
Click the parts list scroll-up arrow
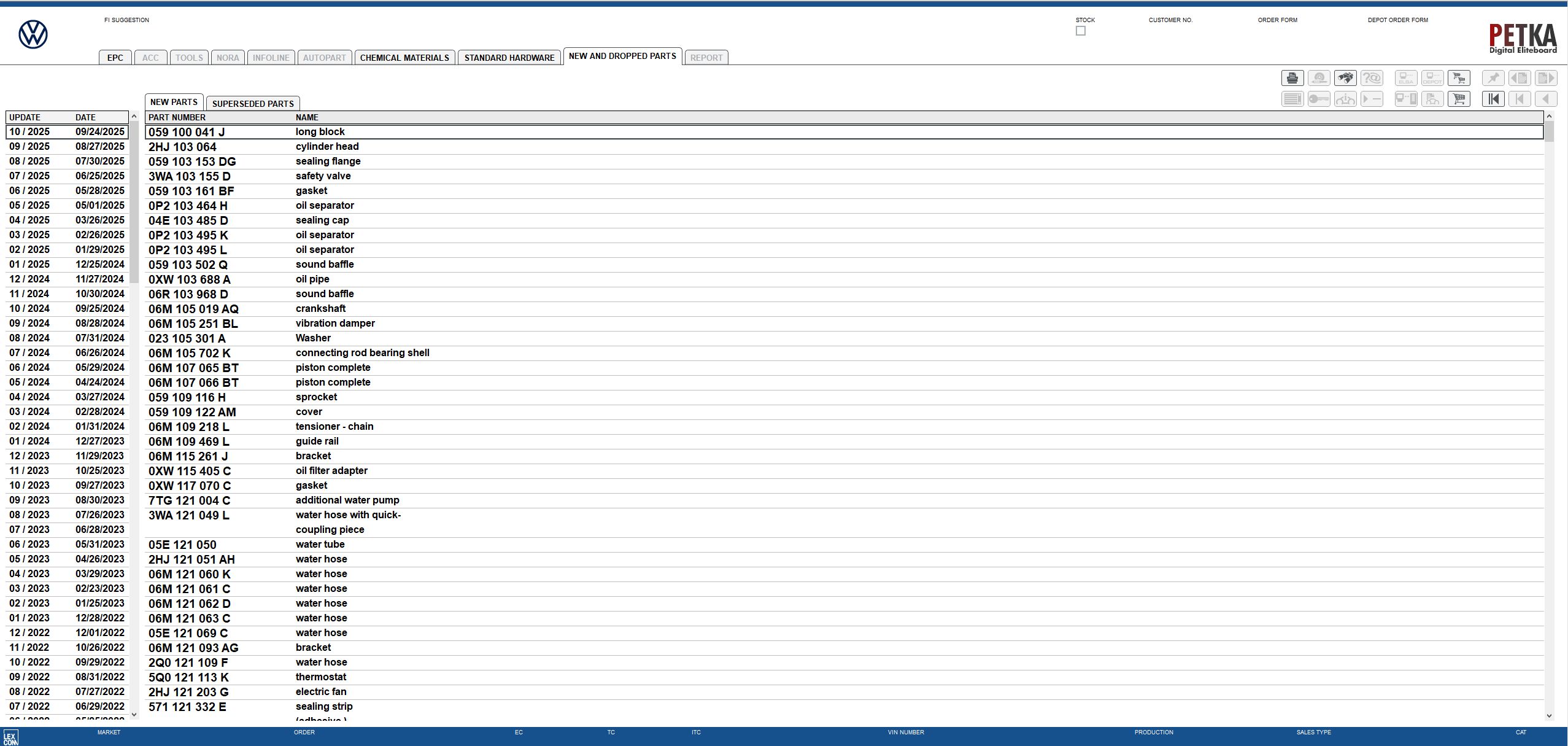click(1549, 116)
